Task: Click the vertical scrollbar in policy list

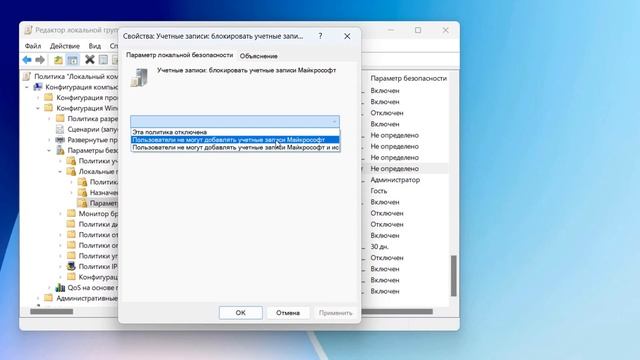Action: [x=453, y=276]
